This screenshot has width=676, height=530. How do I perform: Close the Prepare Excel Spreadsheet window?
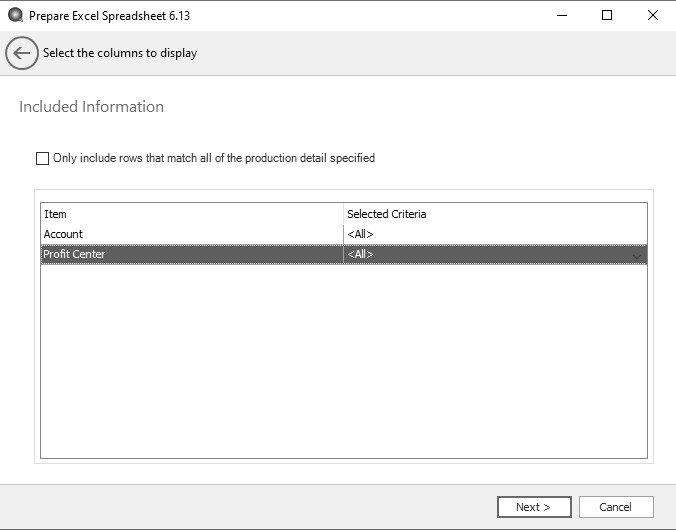pyautogui.click(x=652, y=16)
